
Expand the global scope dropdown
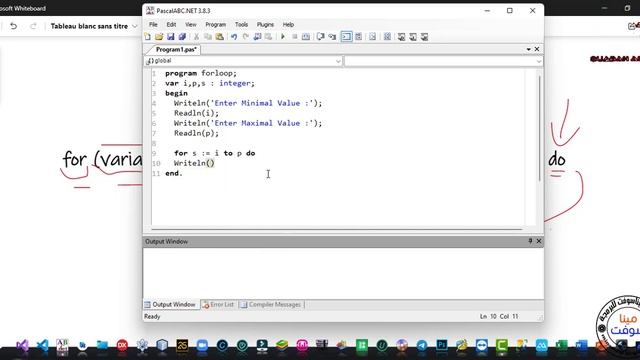click(x=338, y=61)
